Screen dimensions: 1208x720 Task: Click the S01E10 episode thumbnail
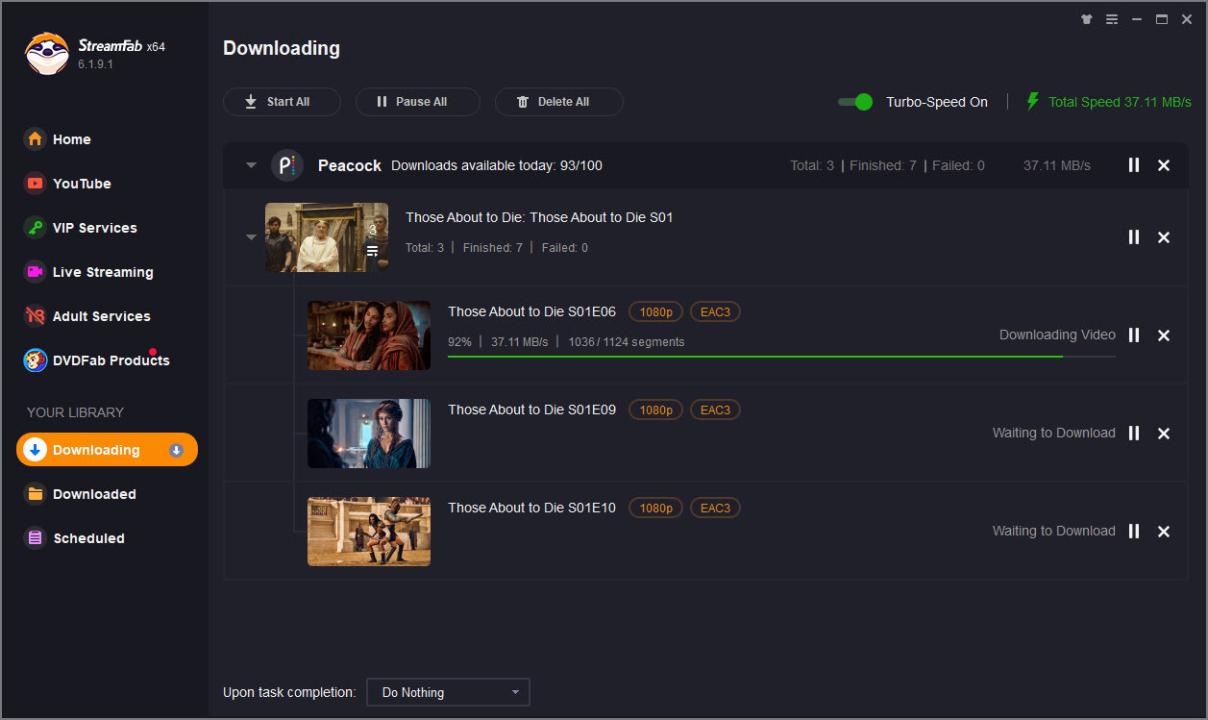[x=369, y=531]
